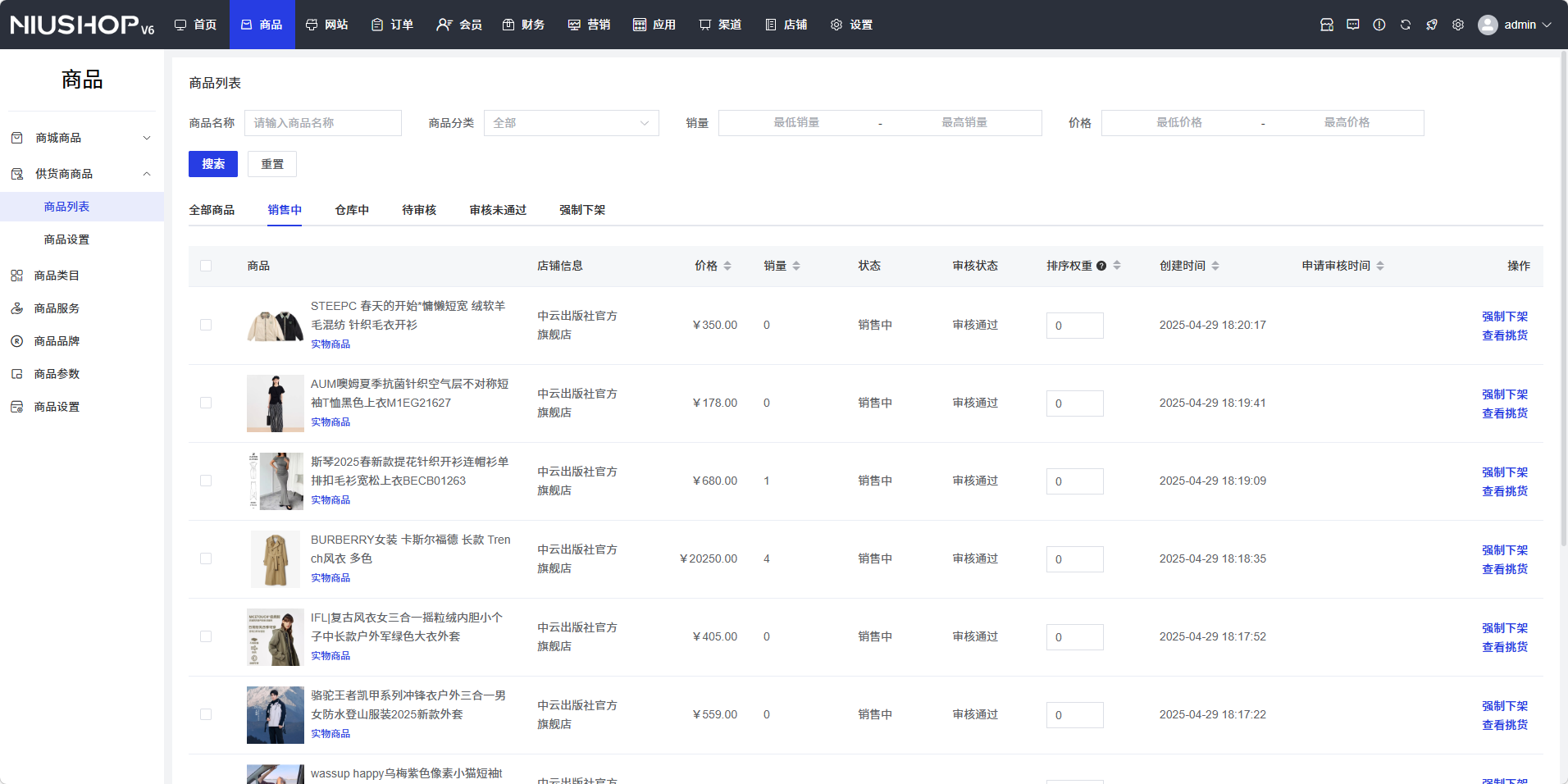The height and width of the screenshot is (784, 1568).
Task: Click the storefront icon in top bar
Action: click(1327, 25)
